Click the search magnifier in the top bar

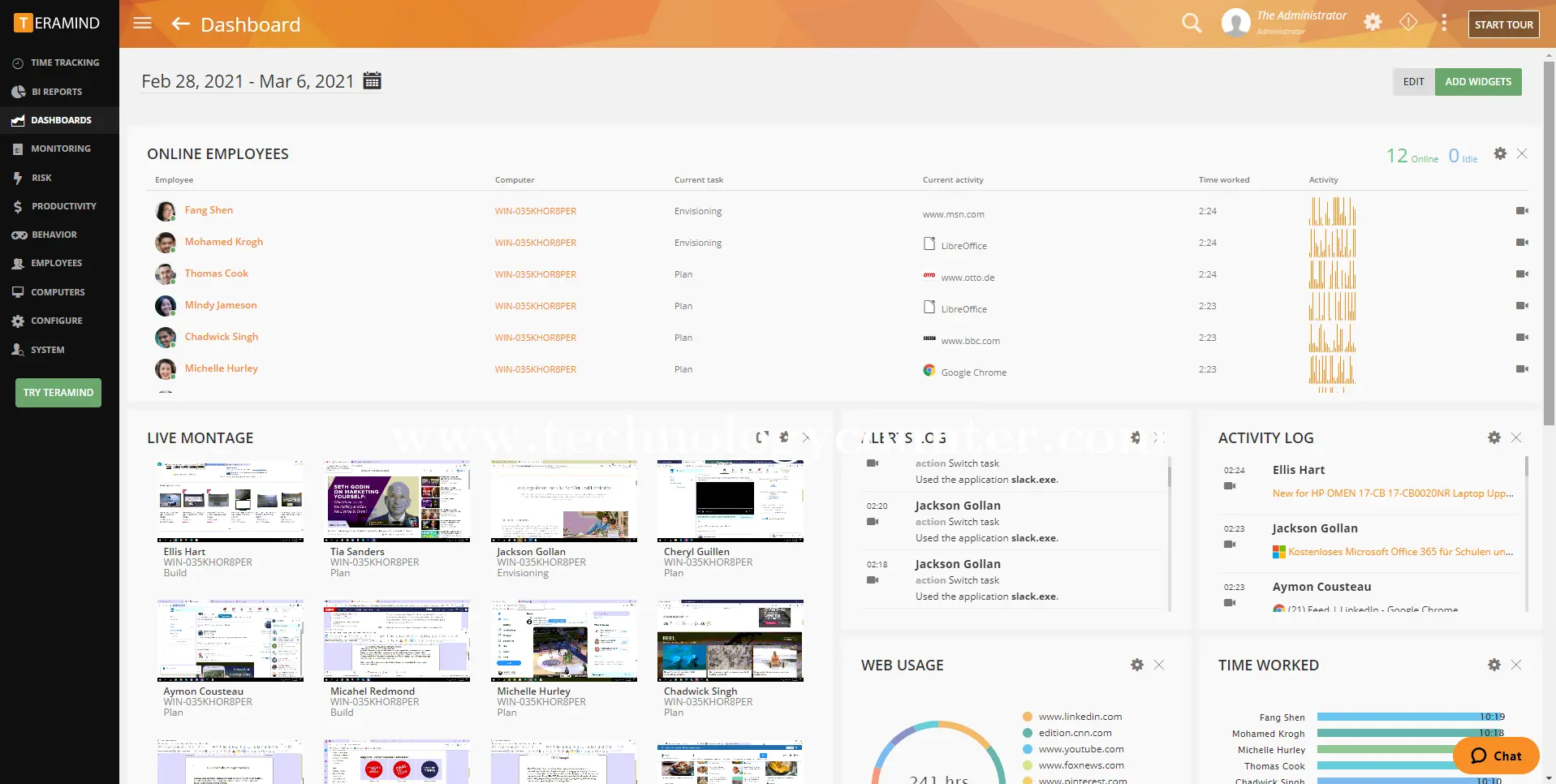click(x=1190, y=23)
